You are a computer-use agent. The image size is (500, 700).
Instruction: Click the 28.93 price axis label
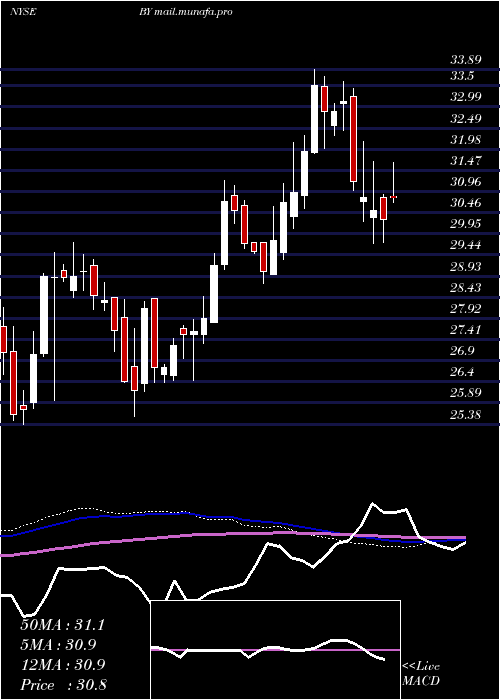[x=466, y=267]
